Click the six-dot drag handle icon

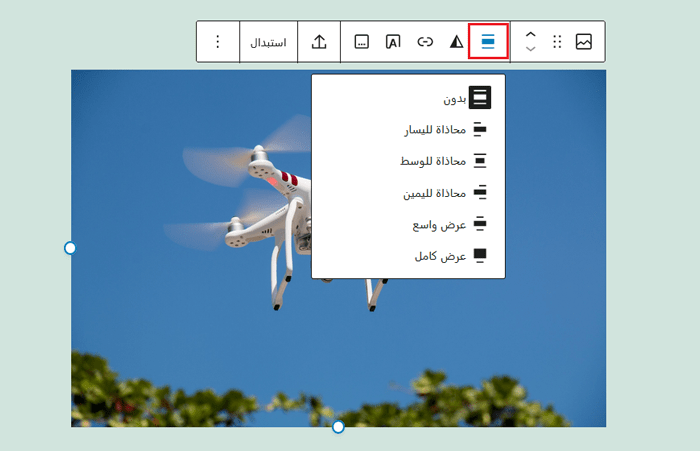[x=557, y=42]
